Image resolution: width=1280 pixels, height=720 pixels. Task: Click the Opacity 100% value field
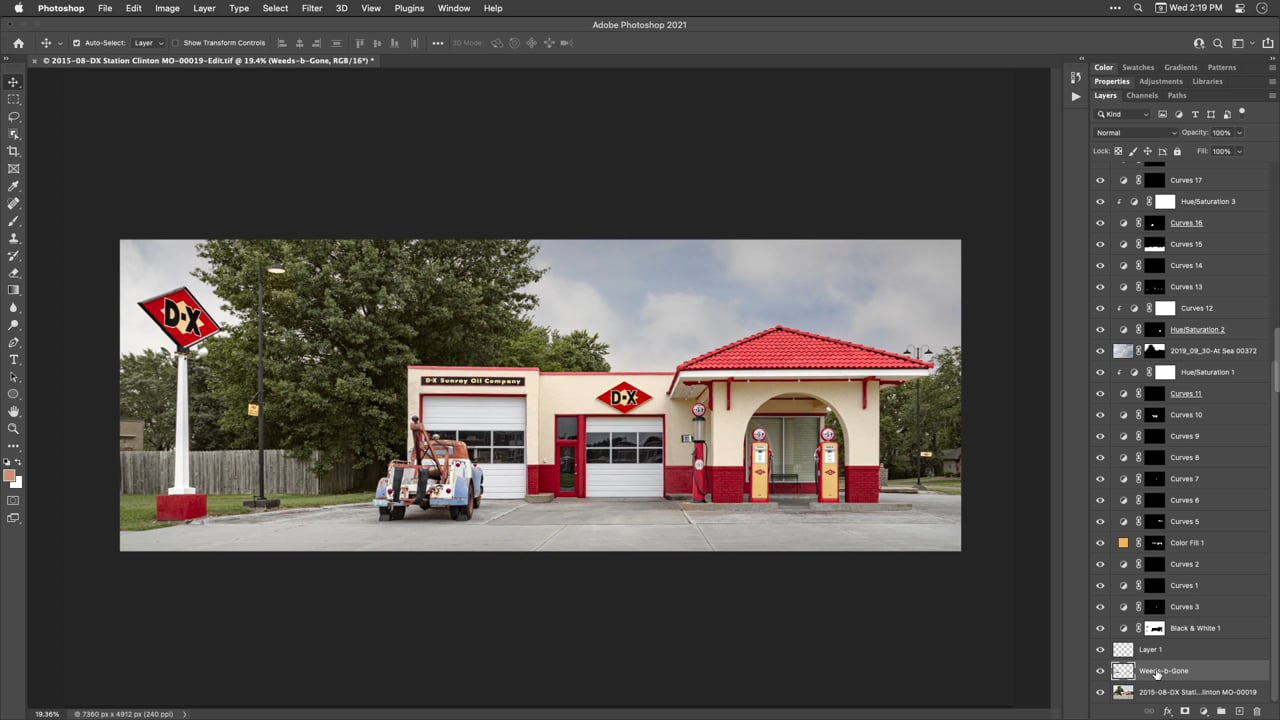click(1222, 133)
